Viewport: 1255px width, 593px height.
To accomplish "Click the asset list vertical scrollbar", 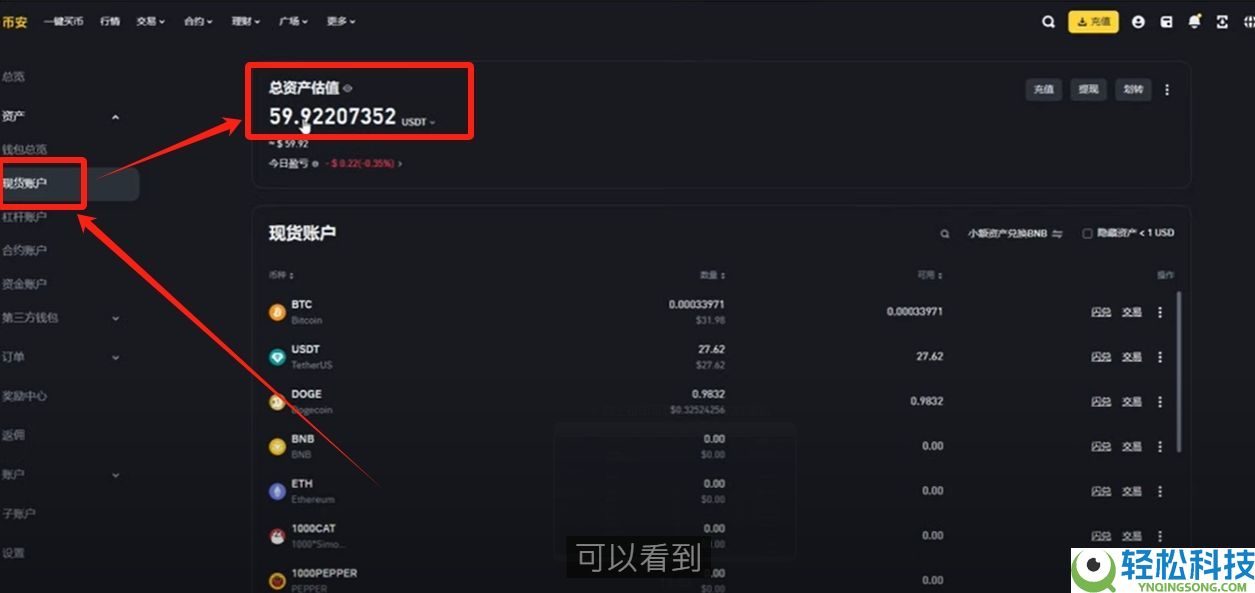I will point(1180,372).
